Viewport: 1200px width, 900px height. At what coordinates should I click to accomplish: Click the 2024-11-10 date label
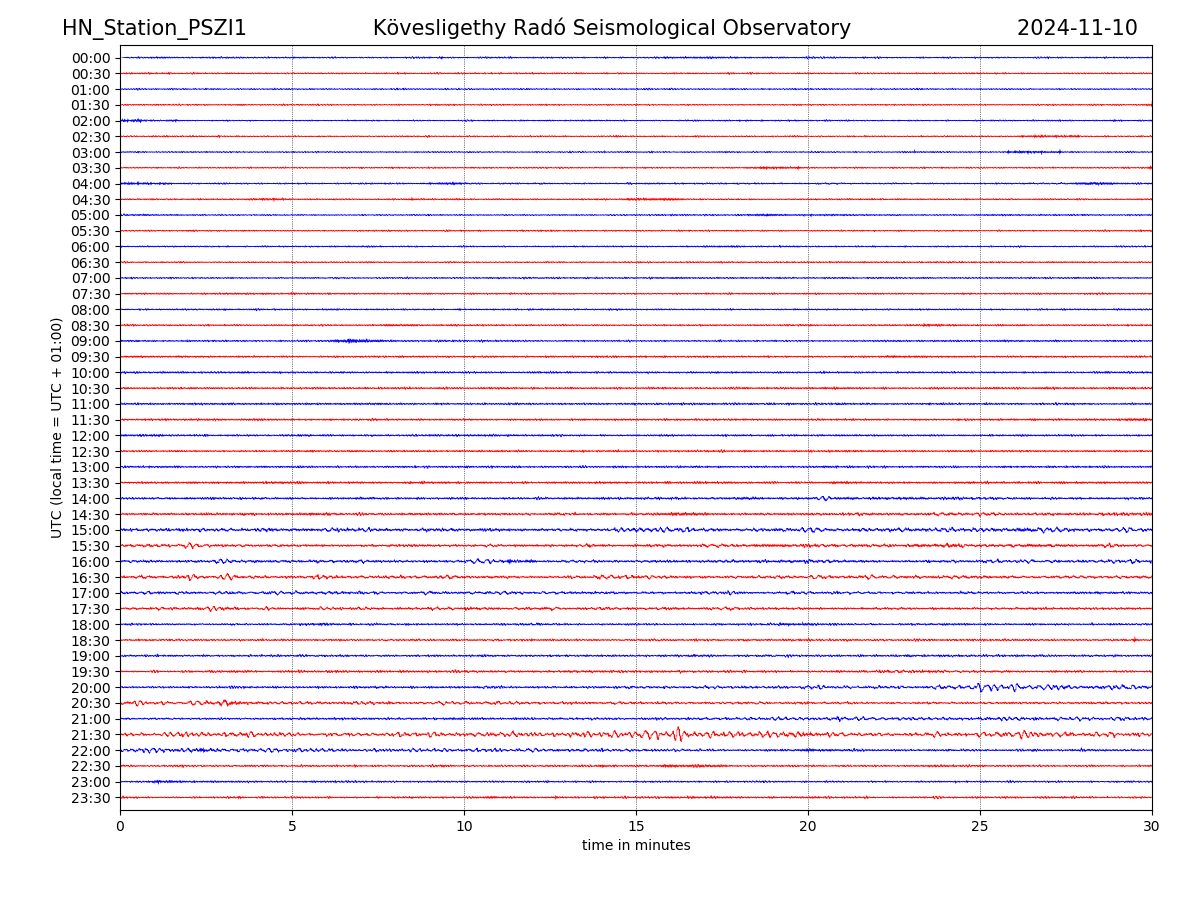(1076, 29)
